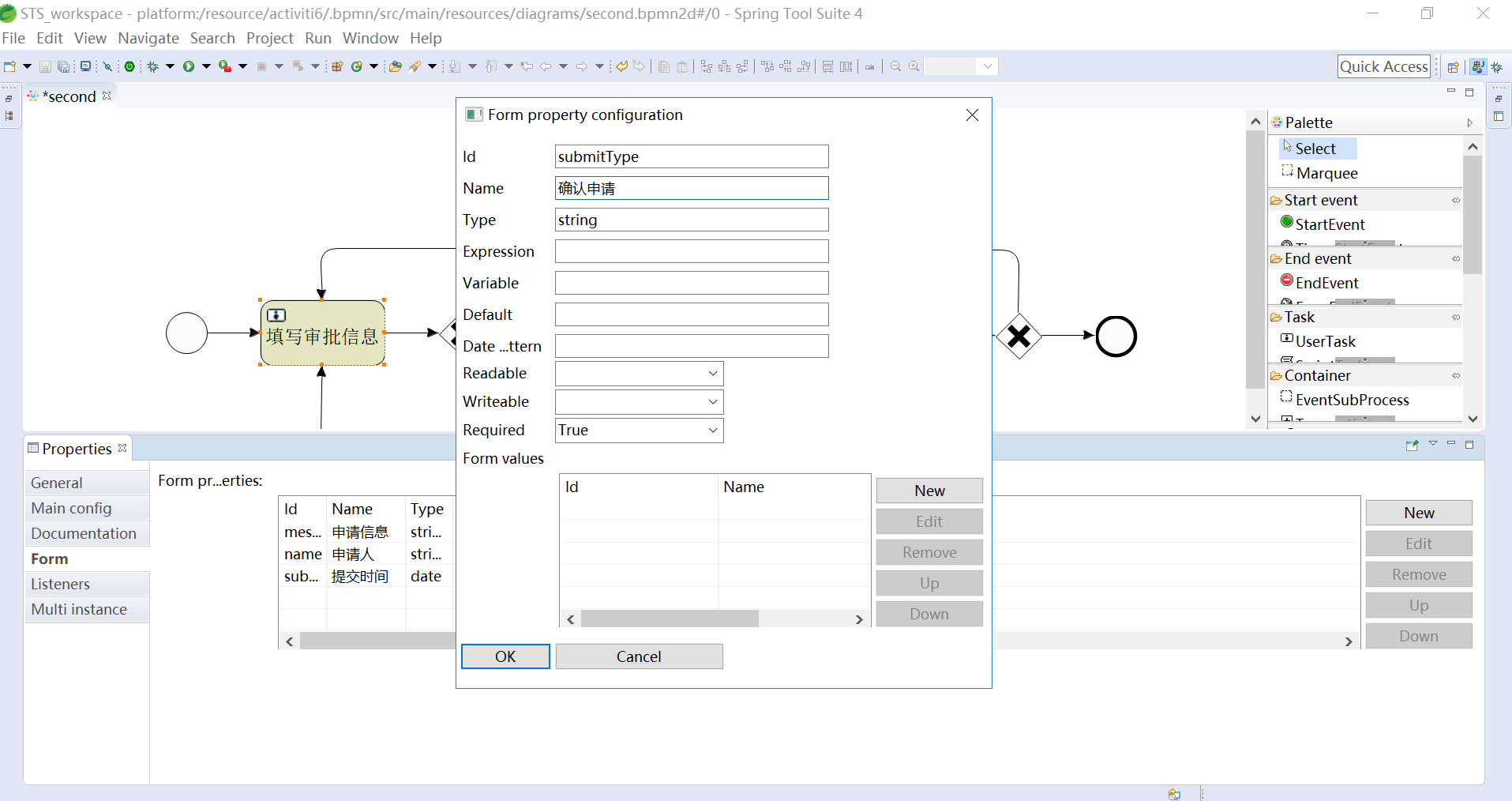
Task: Click the Save icon in the toolbar
Action: click(x=45, y=67)
